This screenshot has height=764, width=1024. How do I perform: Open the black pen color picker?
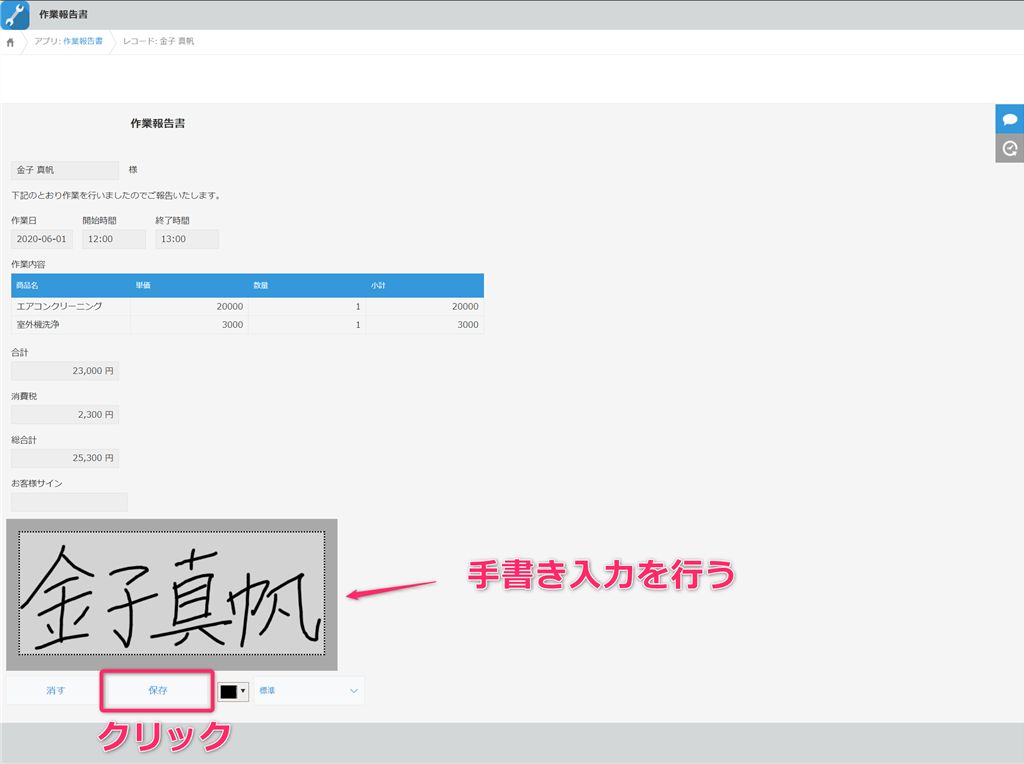coord(233,691)
